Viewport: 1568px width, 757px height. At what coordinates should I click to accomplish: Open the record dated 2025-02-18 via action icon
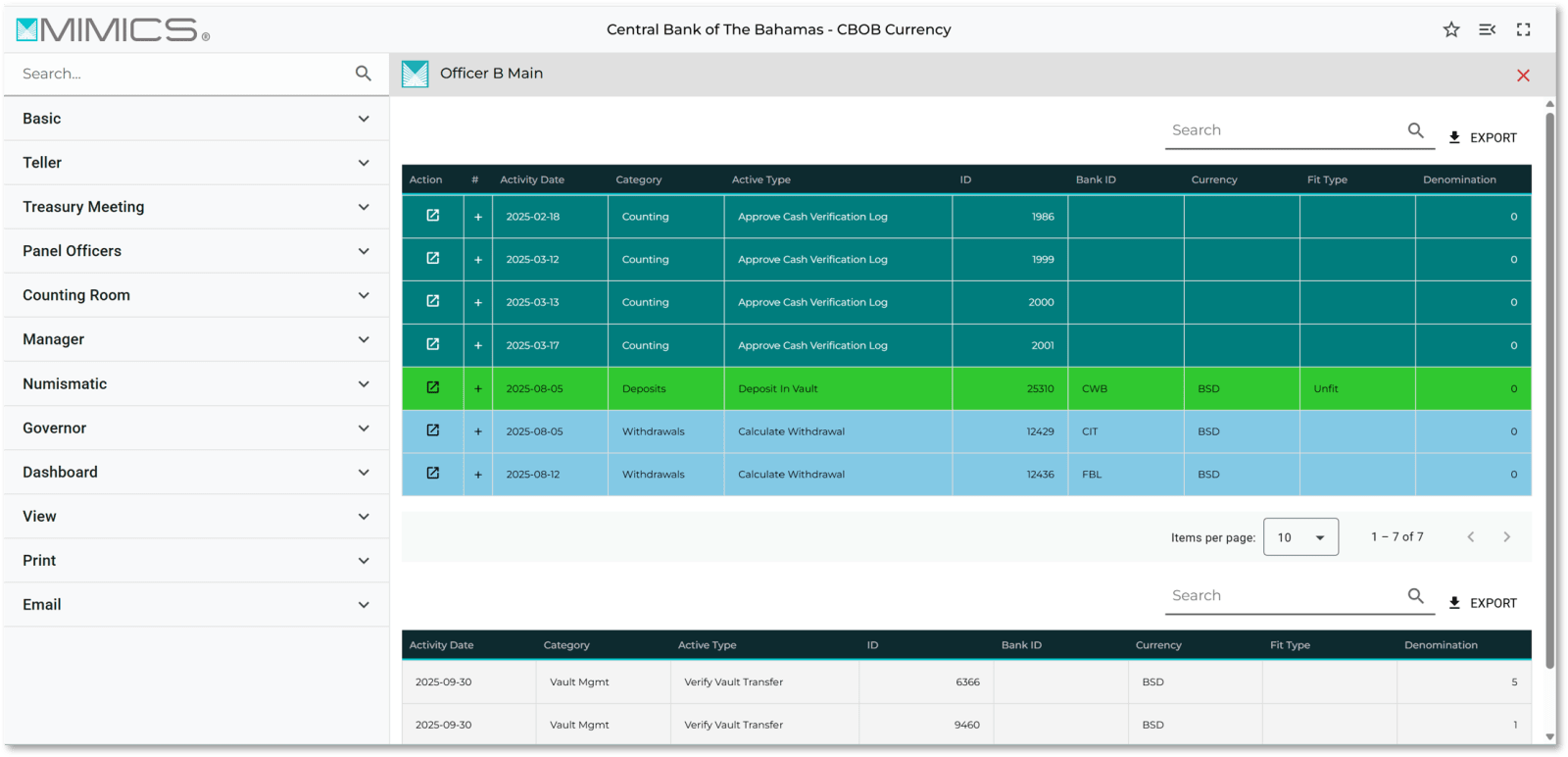pyautogui.click(x=433, y=216)
